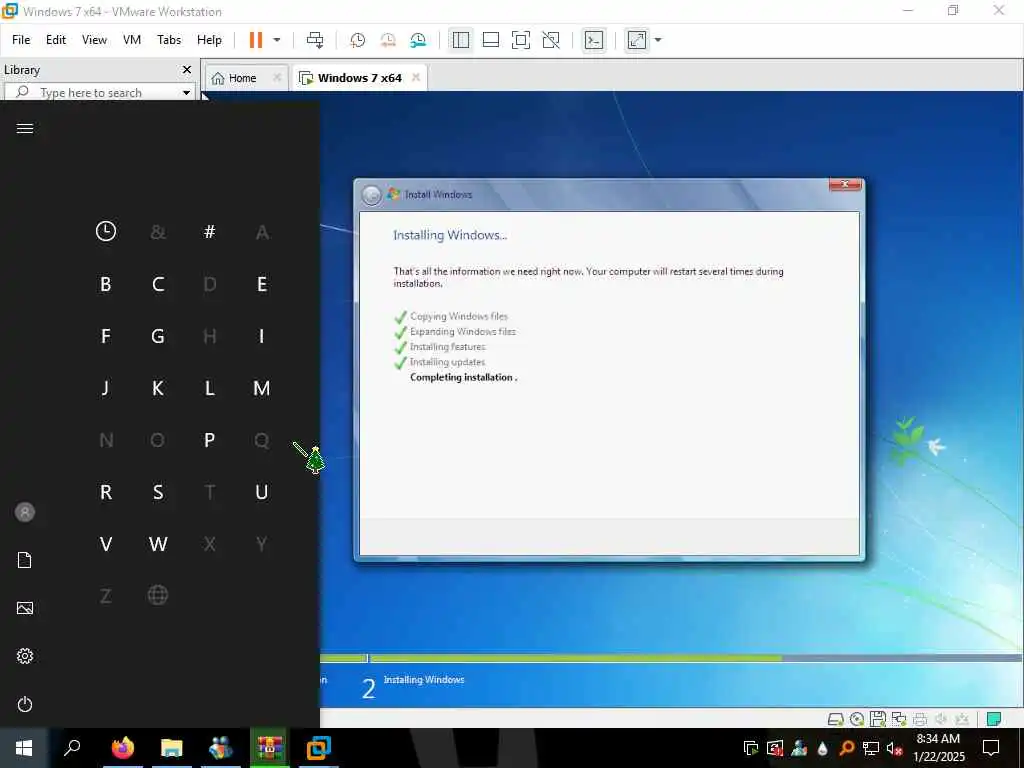Open the Help menu
Image resolution: width=1024 pixels, height=768 pixels.
click(x=209, y=40)
